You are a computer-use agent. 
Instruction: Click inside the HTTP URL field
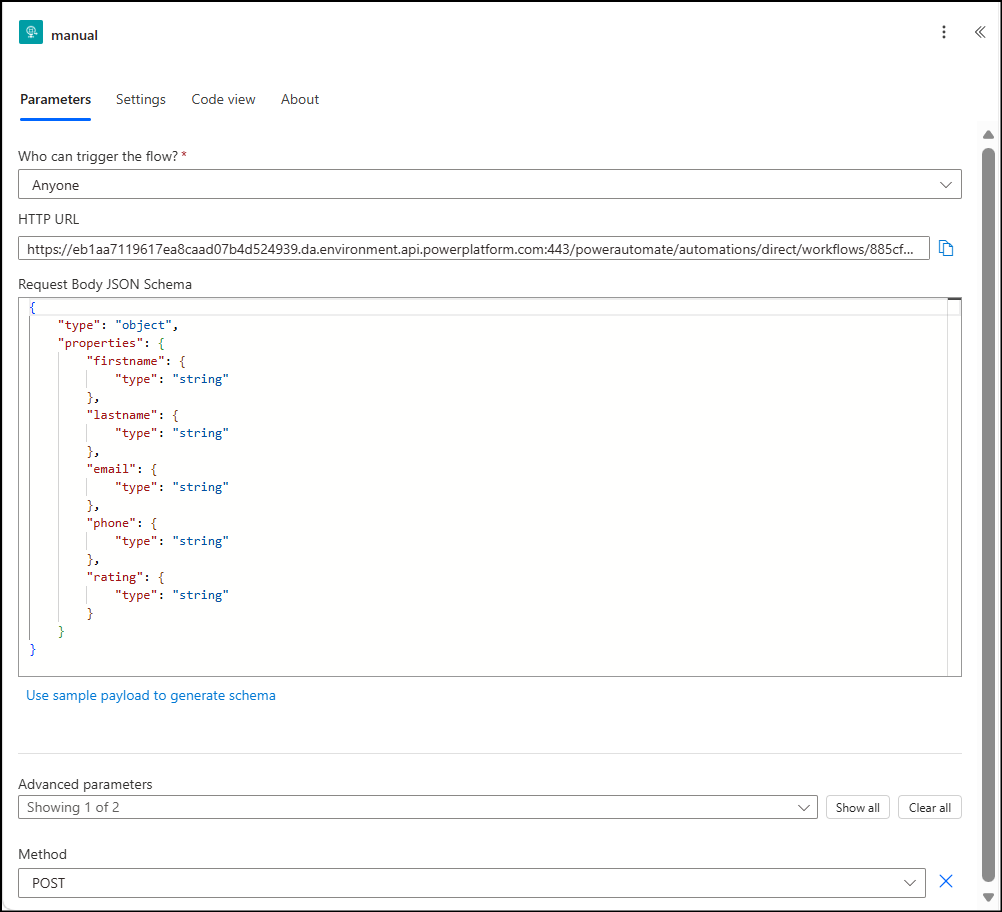click(x=474, y=249)
